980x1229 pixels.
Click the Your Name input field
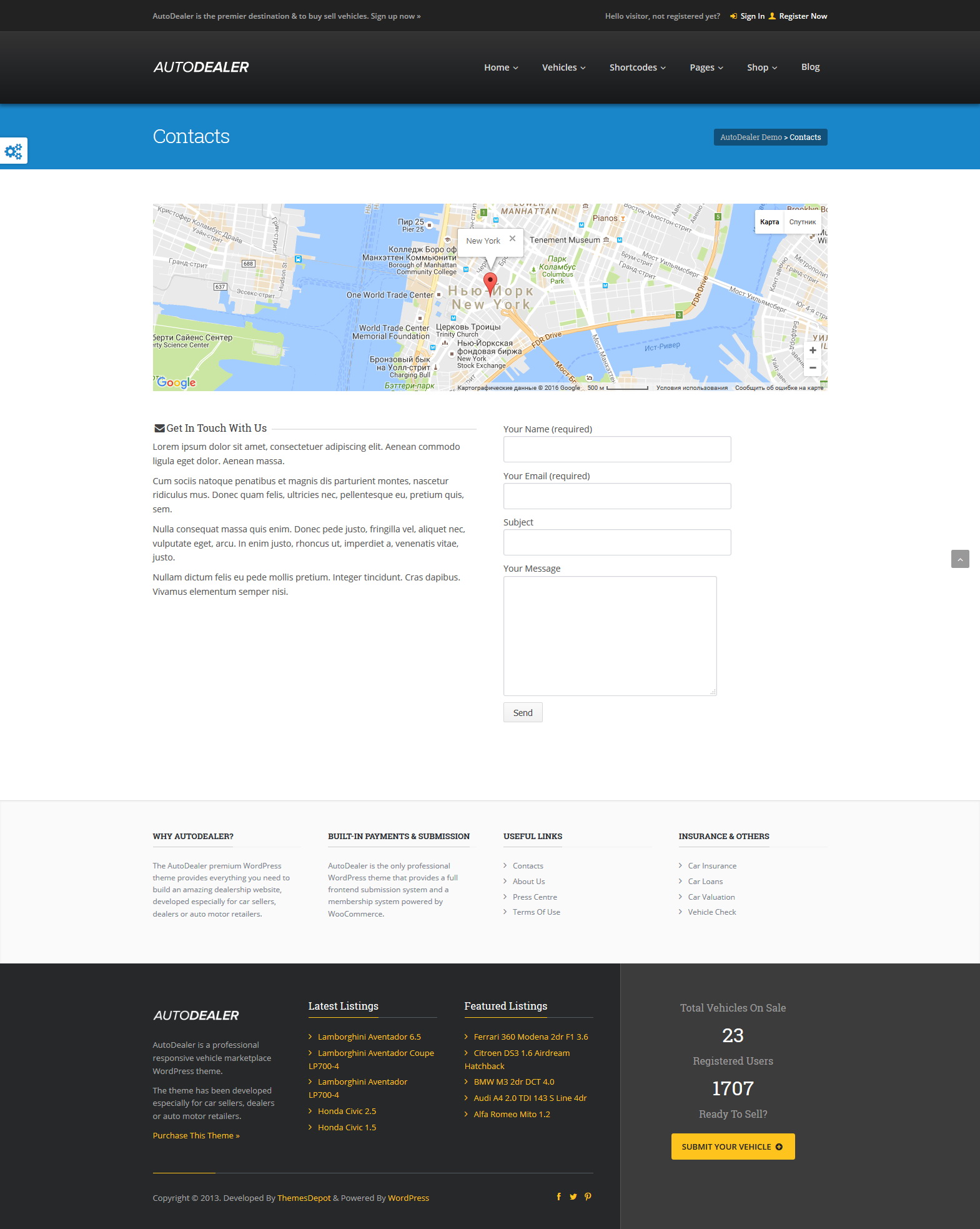click(x=617, y=449)
